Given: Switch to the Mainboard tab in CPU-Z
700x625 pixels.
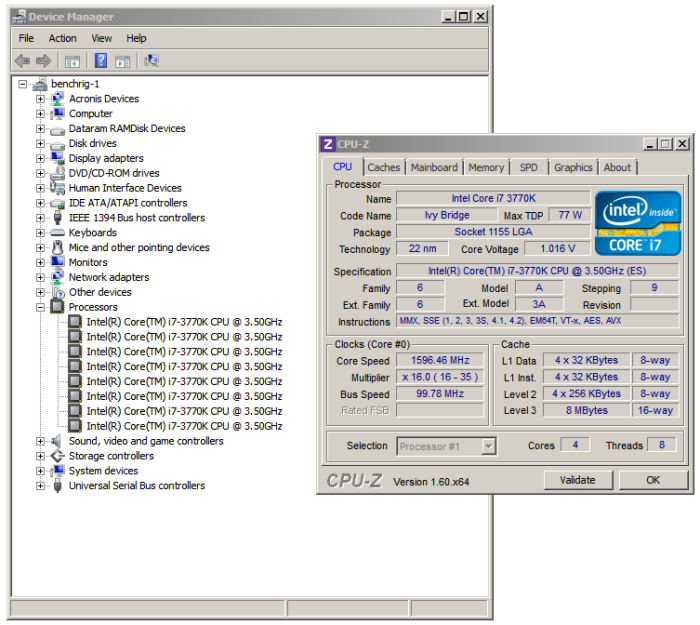Looking at the screenshot, I should (x=434, y=167).
